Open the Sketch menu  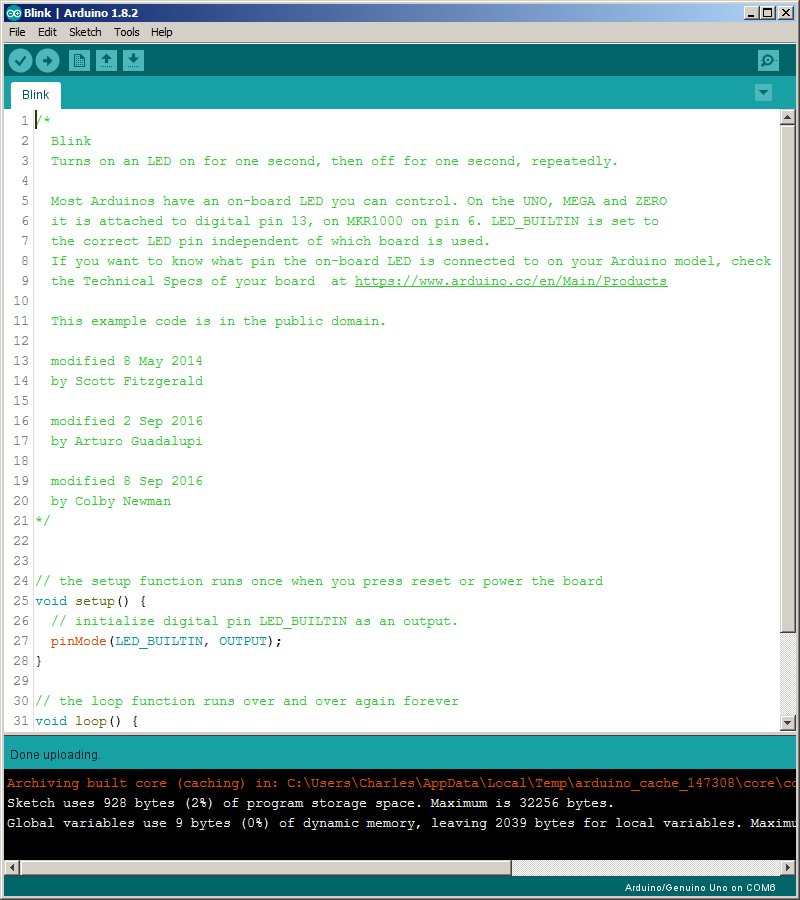[x=85, y=32]
